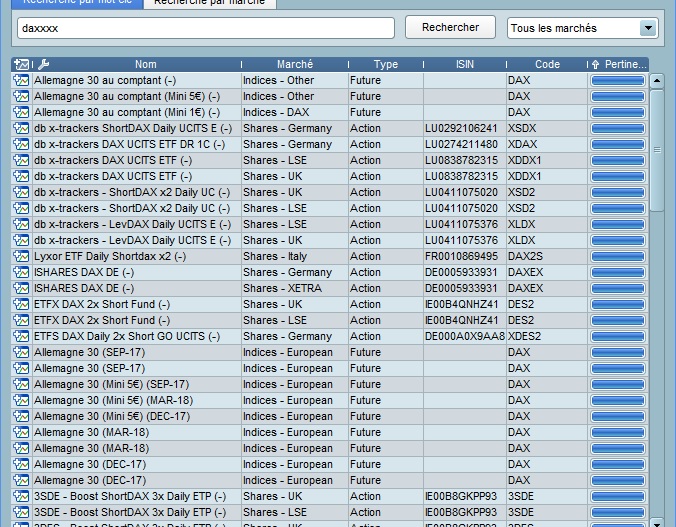Image resolution: width=676 pixels, height=527 pixels.
Task: Chart icon of ETFX DAX 2x Short Fund on Shares - LSE
Action: pos(21,320)
